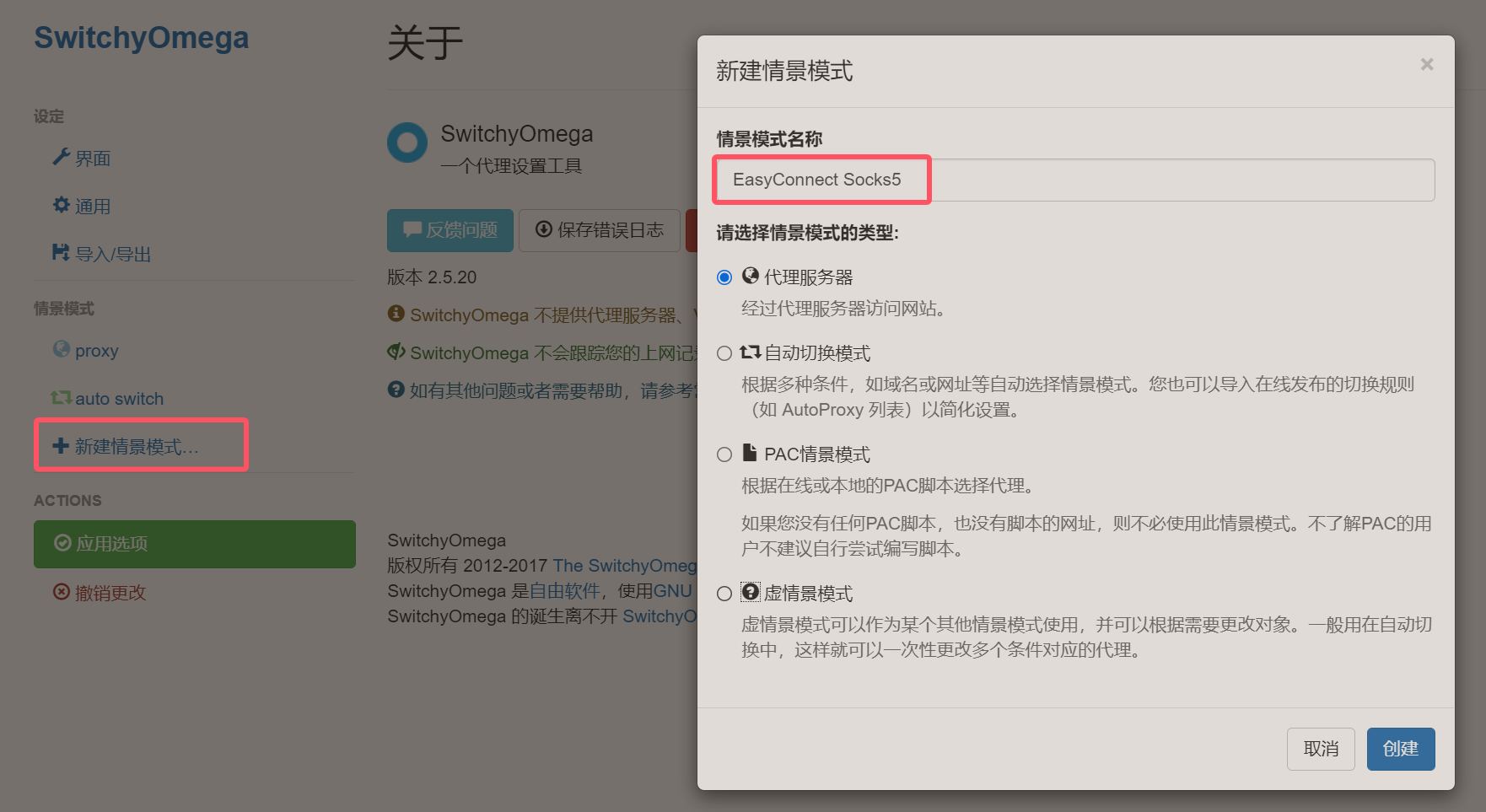Image resolution: width=1486 pixels, height=812 pixels.
Task: Click the red icon beside 撤销更改
Action: [61, 593]
